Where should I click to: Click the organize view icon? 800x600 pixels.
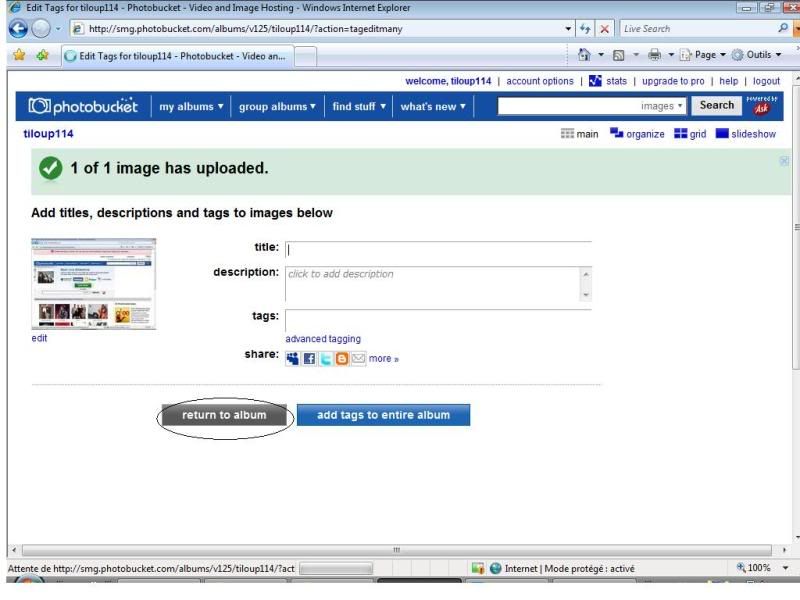616,133
